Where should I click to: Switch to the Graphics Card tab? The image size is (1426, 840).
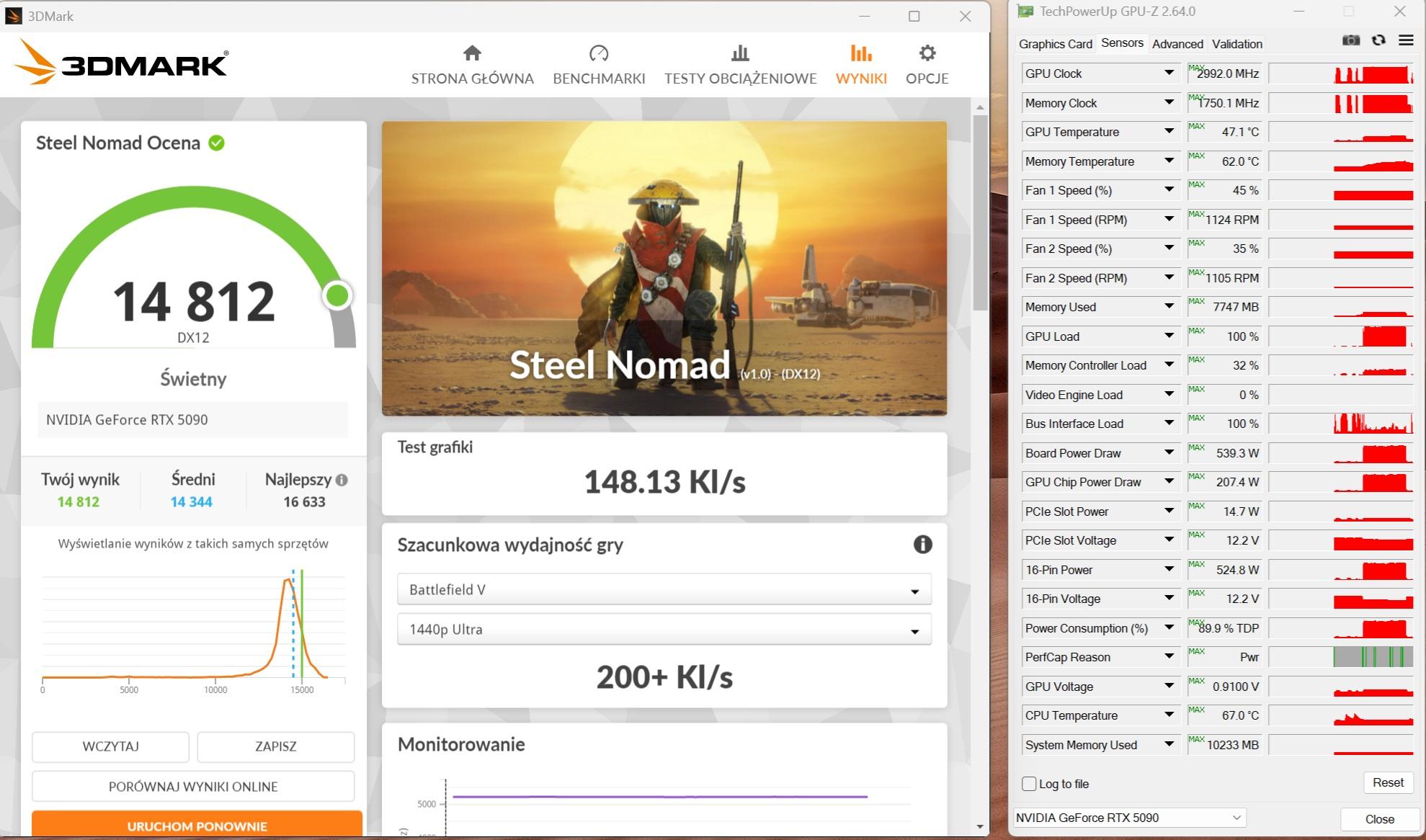(x=1055, y=44)
